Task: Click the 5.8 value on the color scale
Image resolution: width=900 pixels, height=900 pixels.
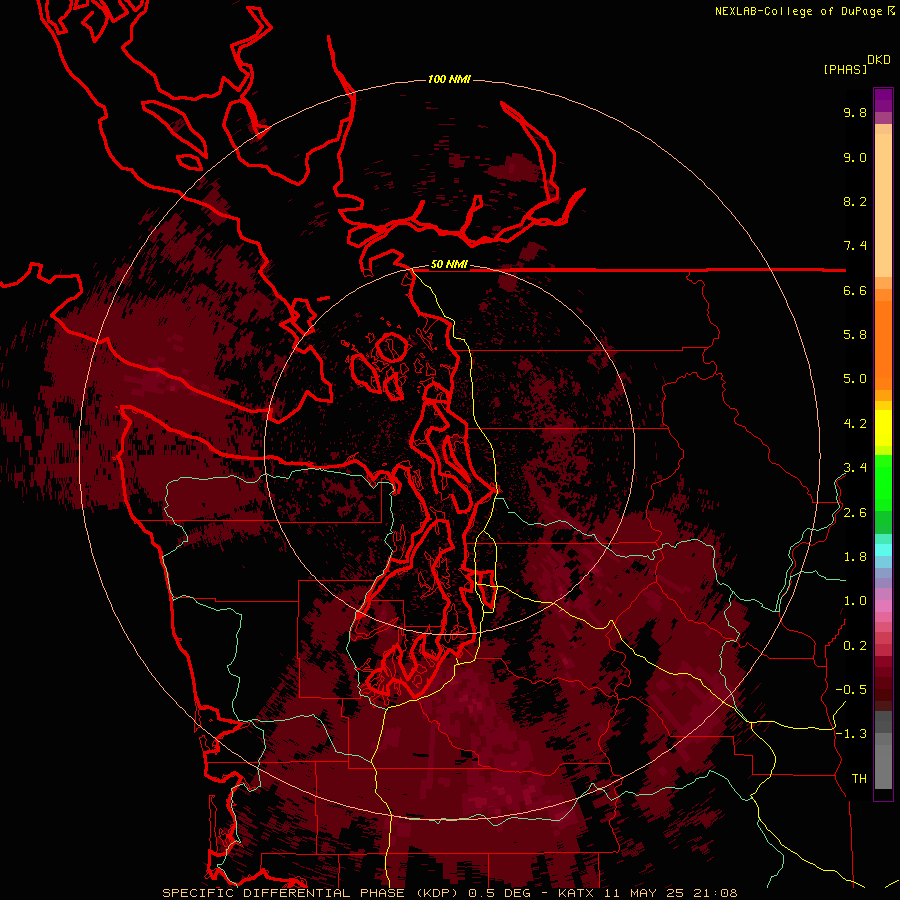Action: 855,335
